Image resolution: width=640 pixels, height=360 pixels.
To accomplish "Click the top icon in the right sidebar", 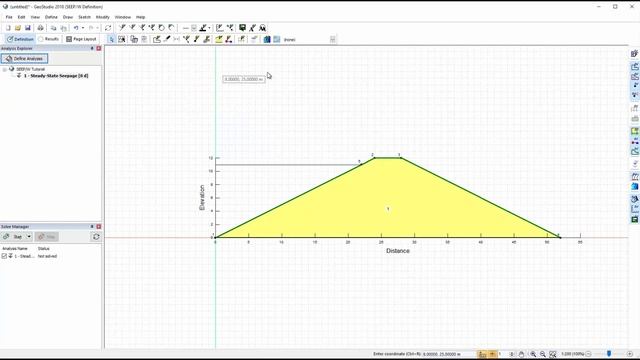I will coord(635,53).
